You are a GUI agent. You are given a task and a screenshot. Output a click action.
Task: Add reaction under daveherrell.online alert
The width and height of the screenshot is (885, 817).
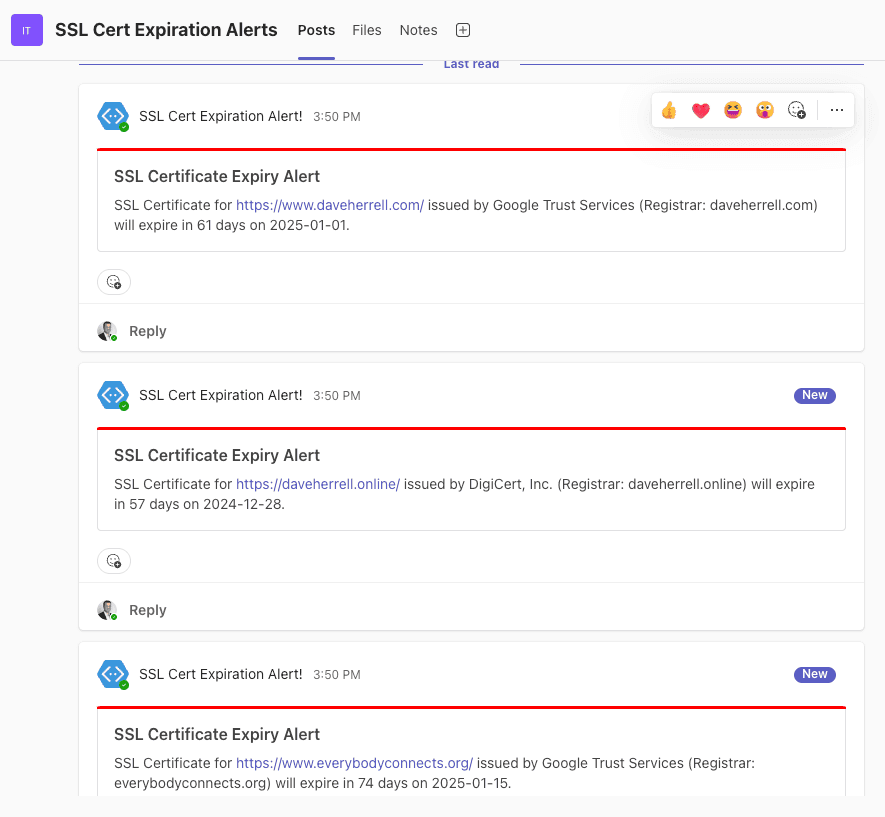click(114, 561)
